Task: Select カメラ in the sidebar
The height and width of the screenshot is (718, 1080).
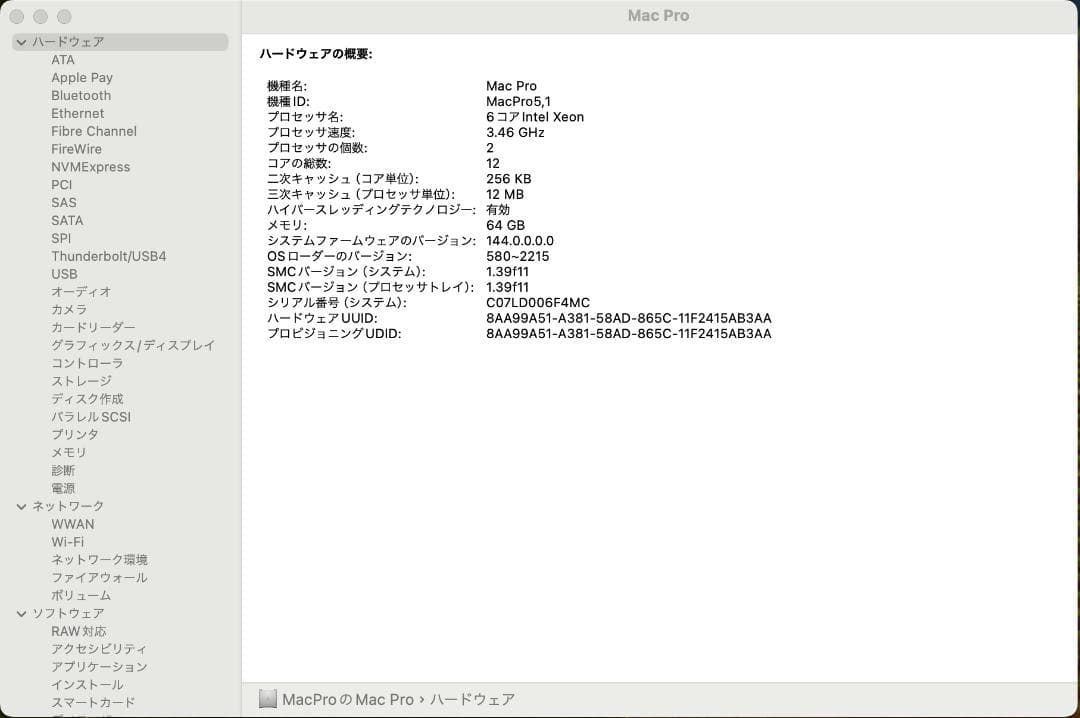Action: point(69,310)
